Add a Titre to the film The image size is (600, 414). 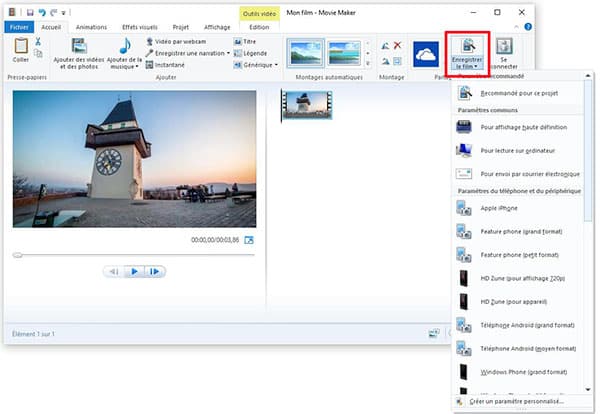tap(245, 41)
